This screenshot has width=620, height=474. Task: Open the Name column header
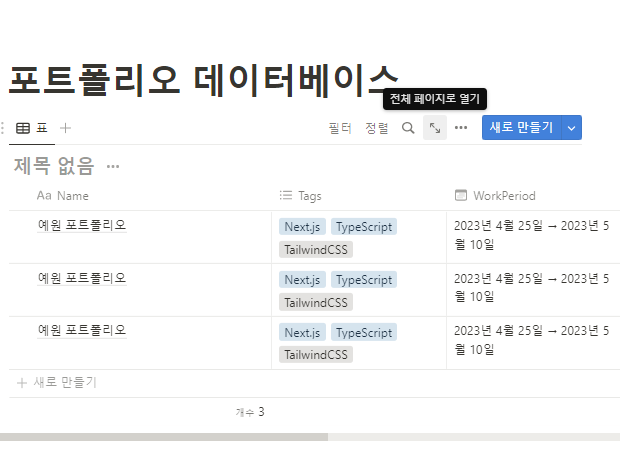coord(62,196)
